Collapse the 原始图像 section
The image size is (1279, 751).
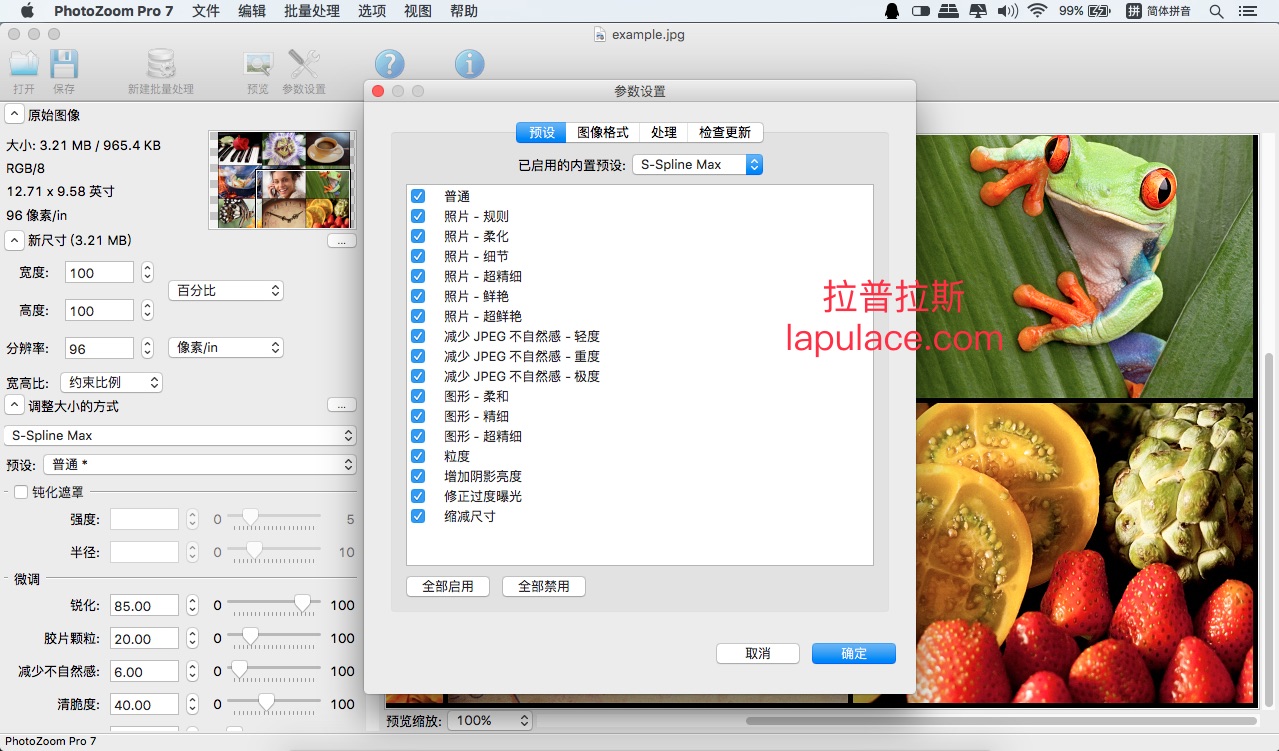coord(15,114)
